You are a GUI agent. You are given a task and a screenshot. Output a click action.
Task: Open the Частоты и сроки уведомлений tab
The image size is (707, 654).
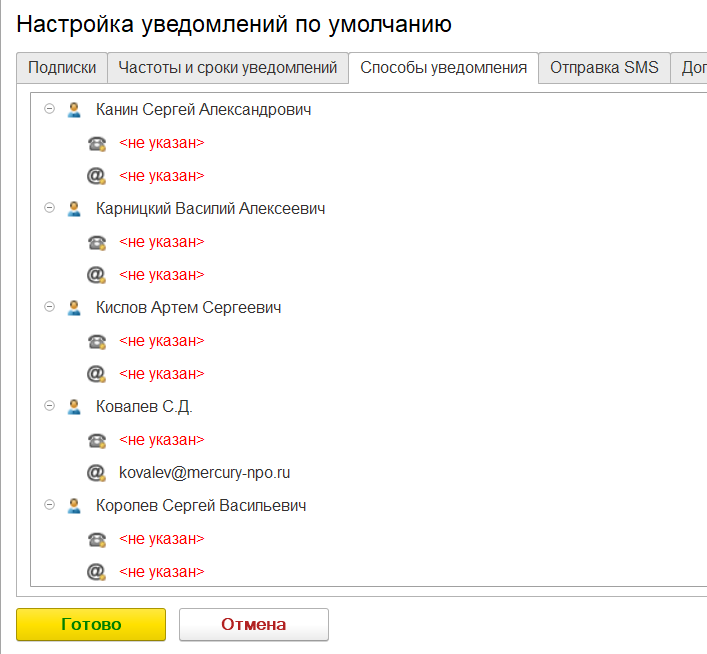[x=227, y=68]
